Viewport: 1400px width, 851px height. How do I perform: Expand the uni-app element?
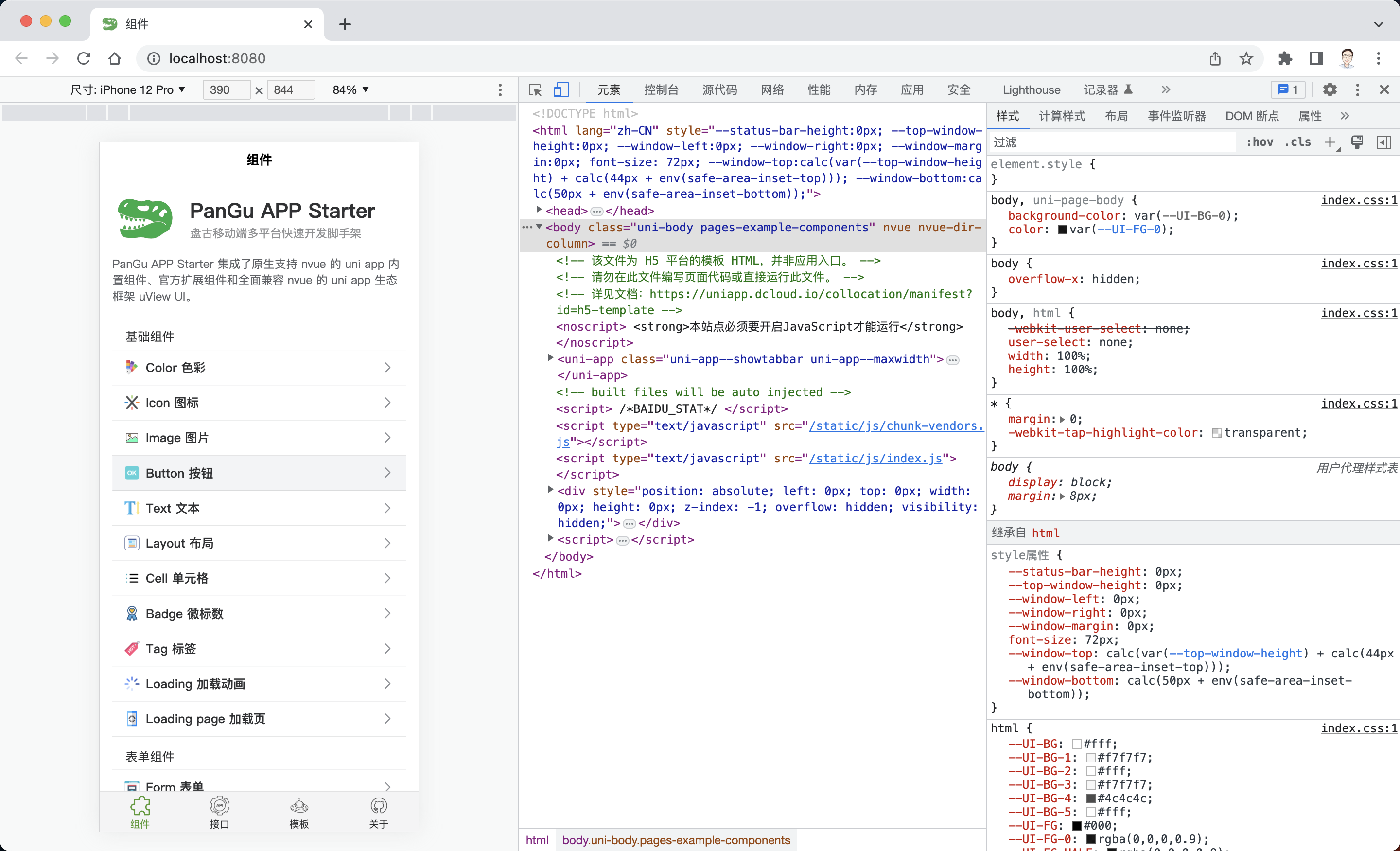coord(550,357)
